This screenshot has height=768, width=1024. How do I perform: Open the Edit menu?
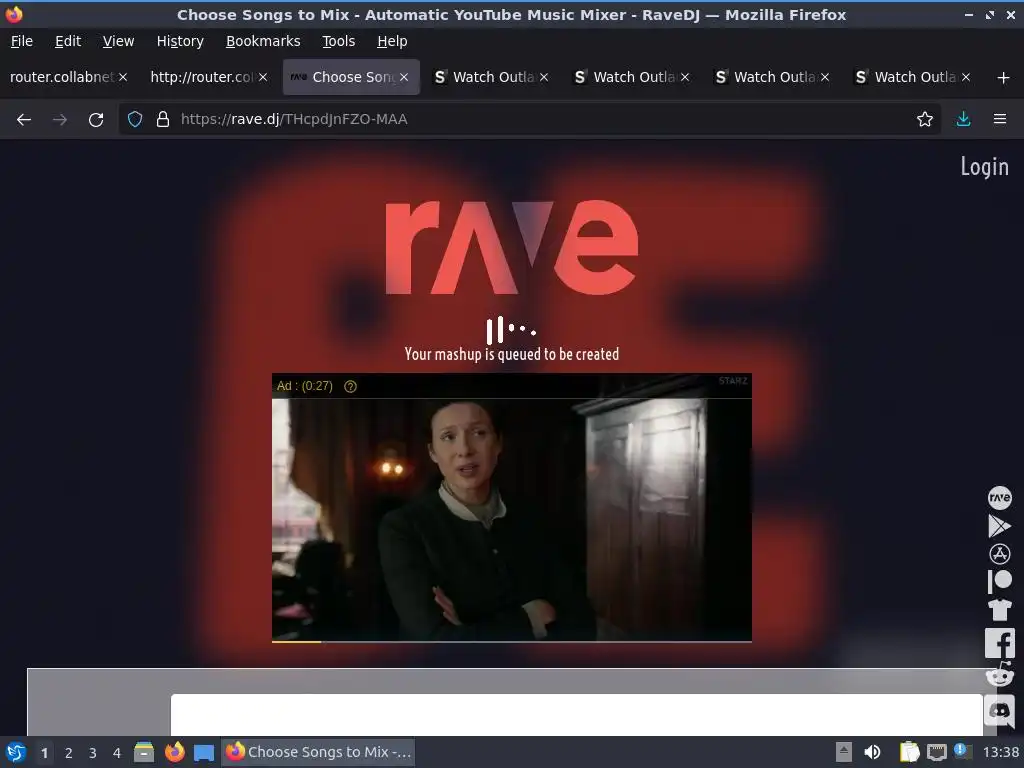[x=68, y=41]
